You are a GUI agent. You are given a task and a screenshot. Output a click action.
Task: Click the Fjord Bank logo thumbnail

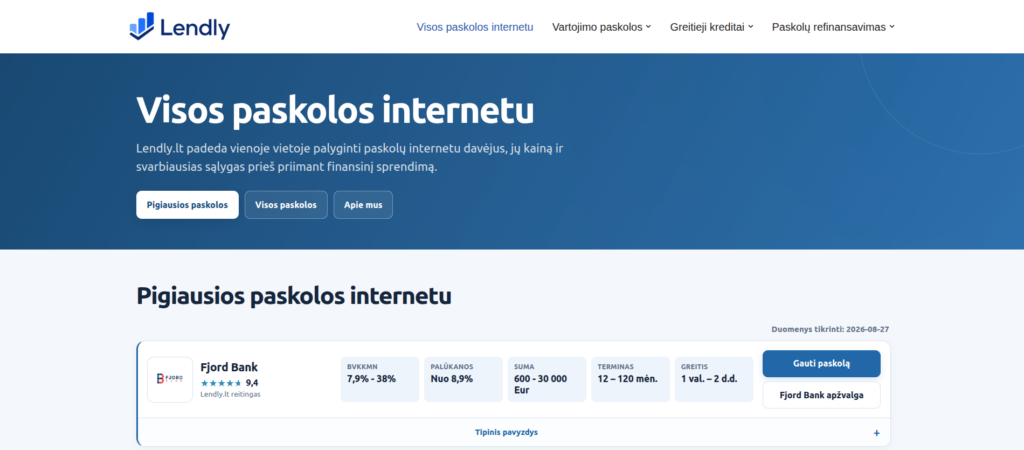tap(170, 379)
